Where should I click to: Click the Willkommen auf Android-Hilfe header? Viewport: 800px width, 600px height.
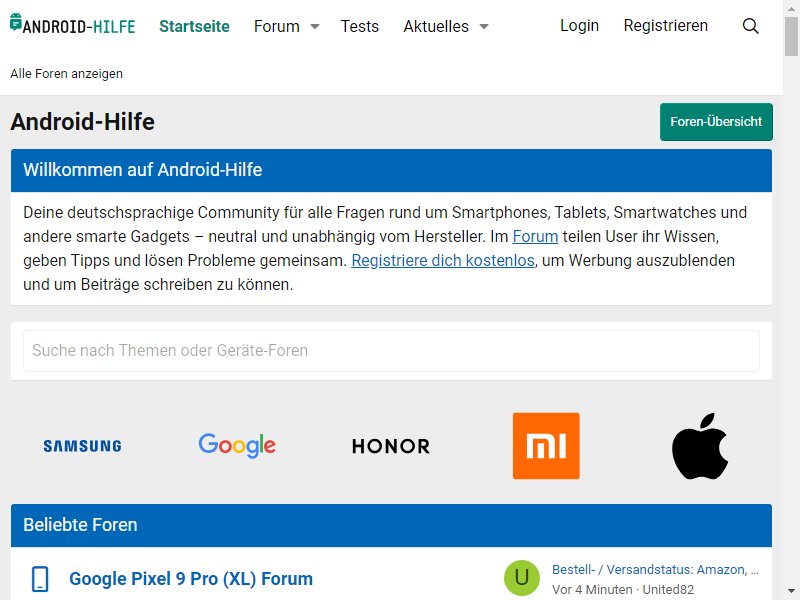click(391, 170)
